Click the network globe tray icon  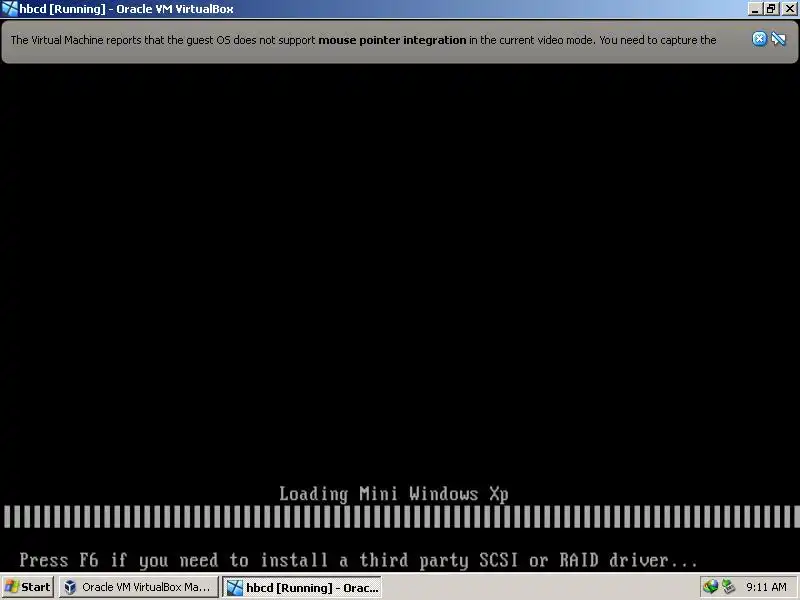coord(710,587)
